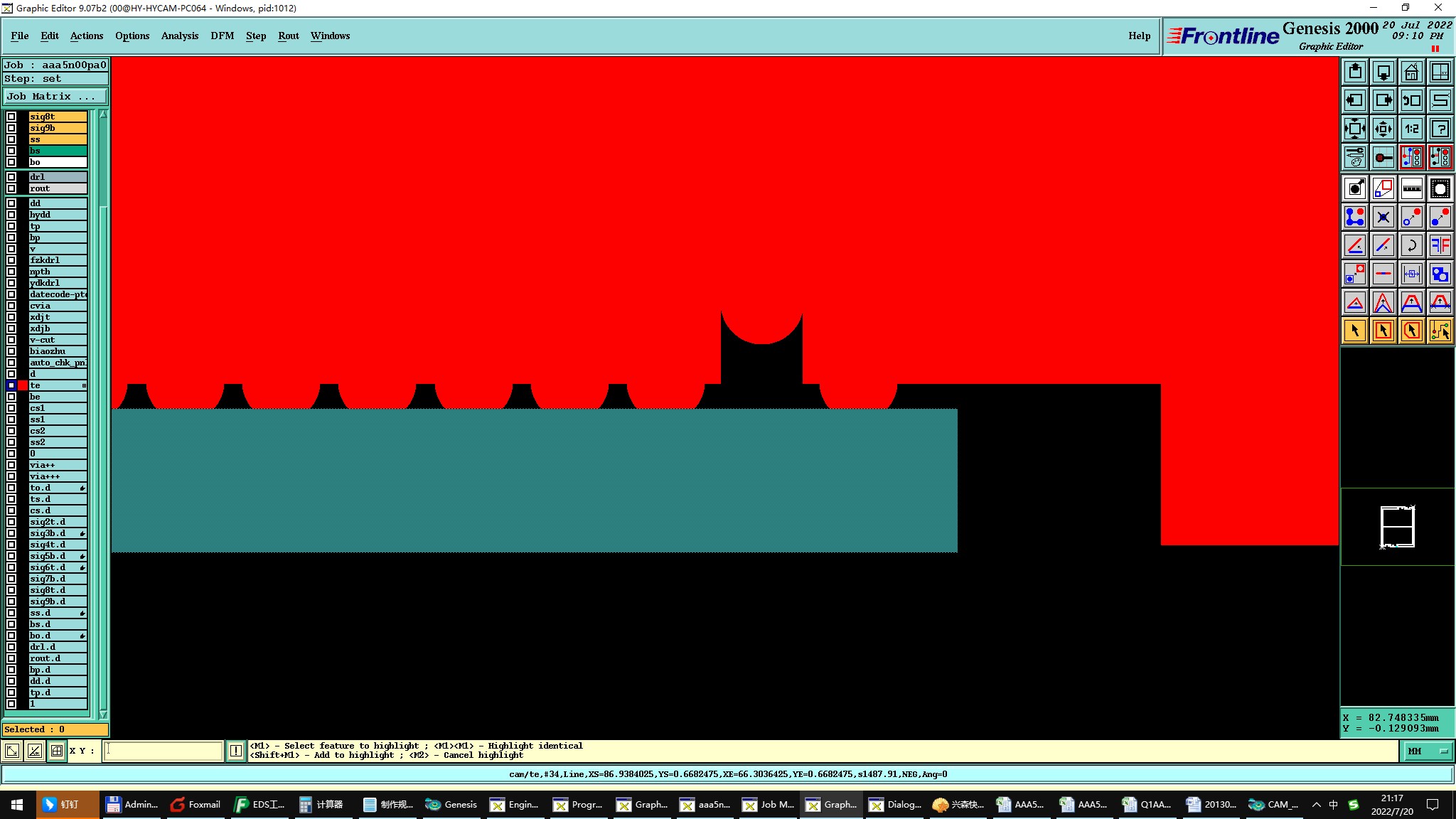Screen dimensions: 1456x819
Task: Select the ruler measure tool
Action: (x=1412, y=188)
